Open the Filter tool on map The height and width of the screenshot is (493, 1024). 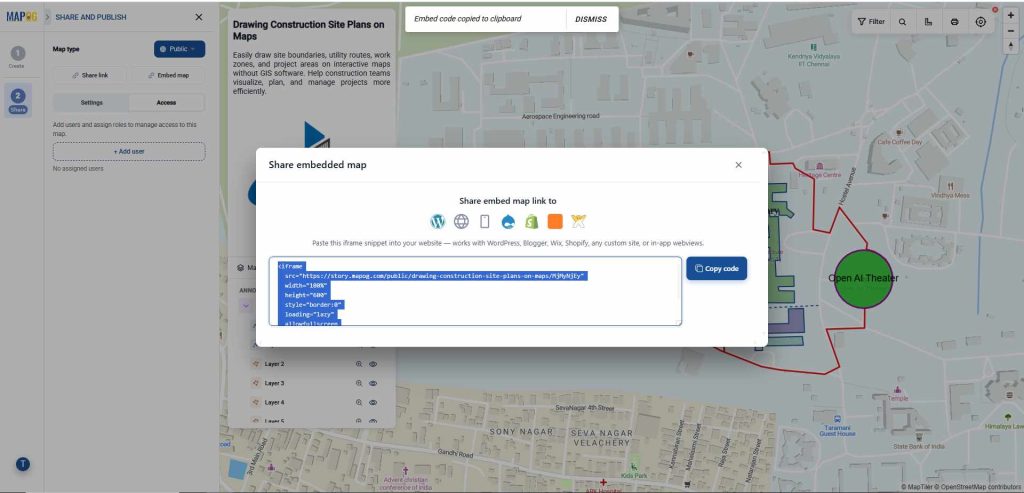pyautogui.click(x=871, y=22)
